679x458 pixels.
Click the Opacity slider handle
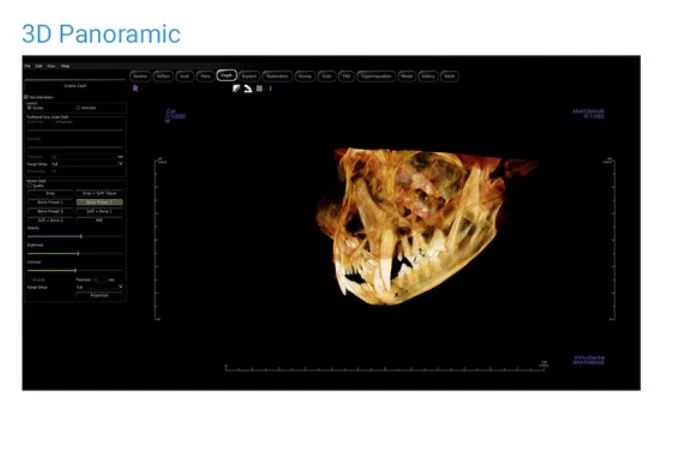pyautogui.click(x=81, y=236)
